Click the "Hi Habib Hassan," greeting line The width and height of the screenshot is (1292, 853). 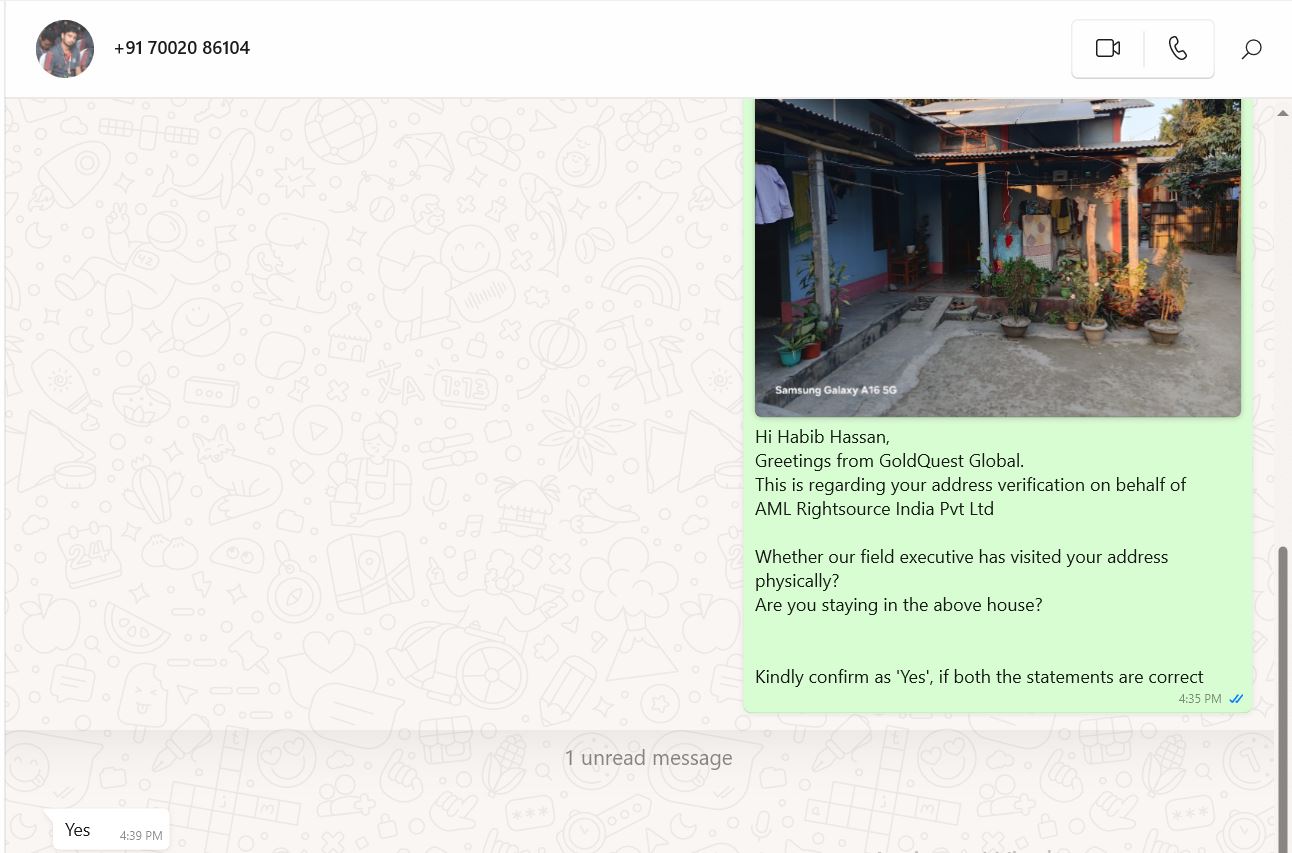(x=822, y=437)
